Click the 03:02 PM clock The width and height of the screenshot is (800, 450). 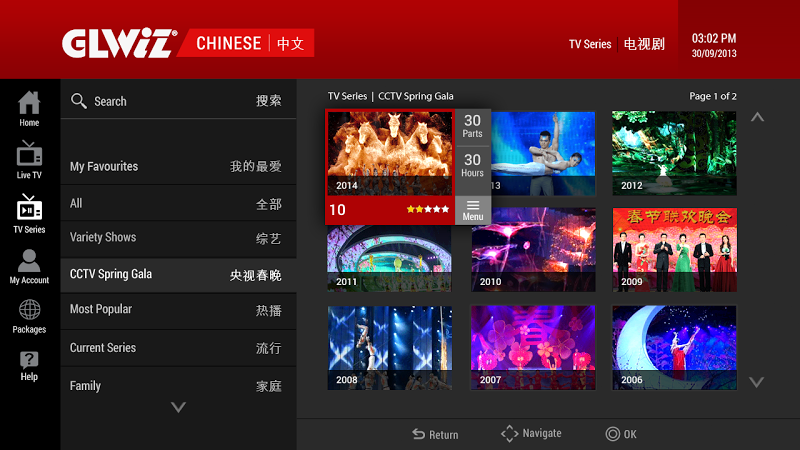[x=714, y=38]
